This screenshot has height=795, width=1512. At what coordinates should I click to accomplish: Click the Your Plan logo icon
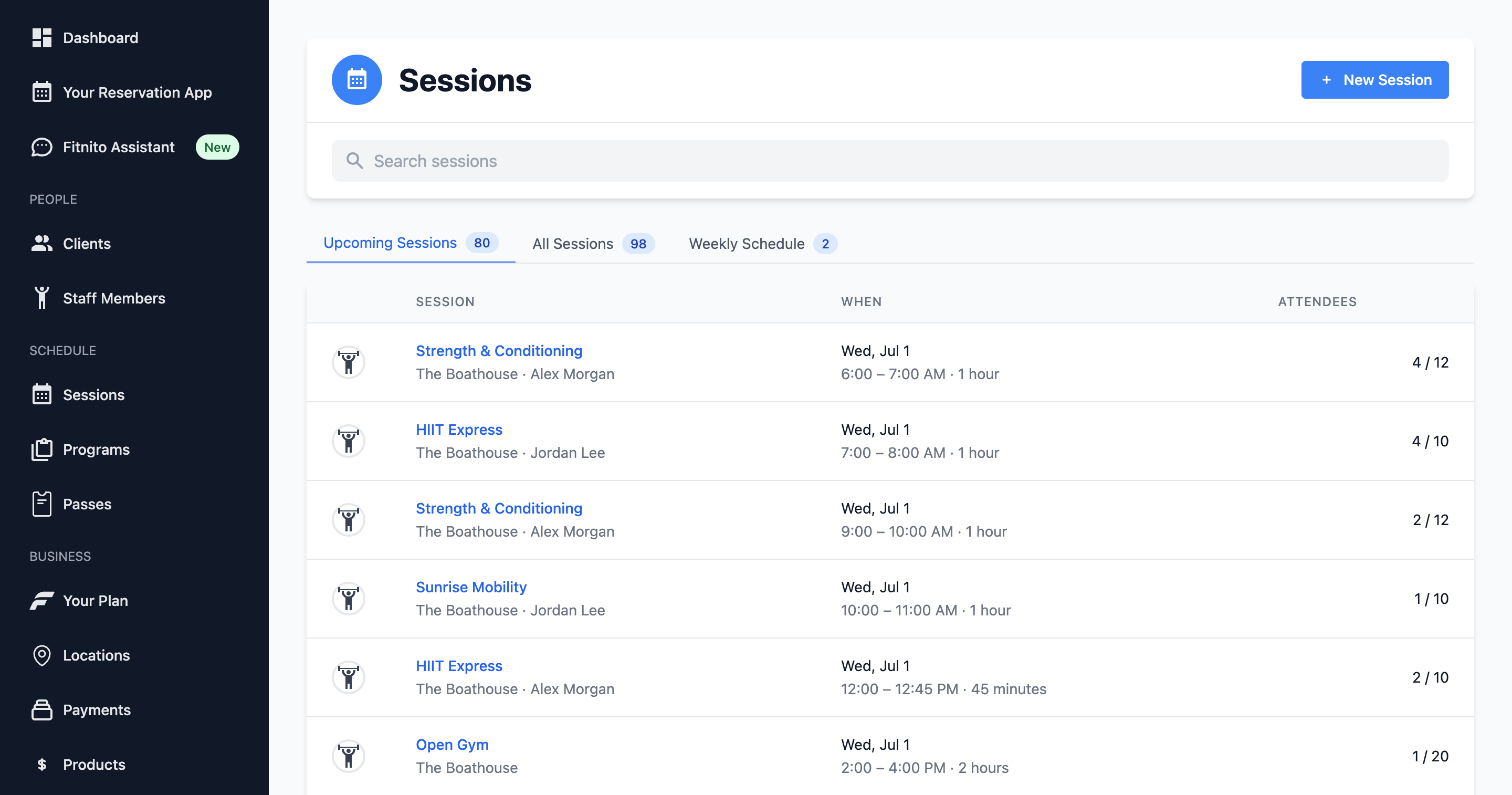tap(41, 601)
